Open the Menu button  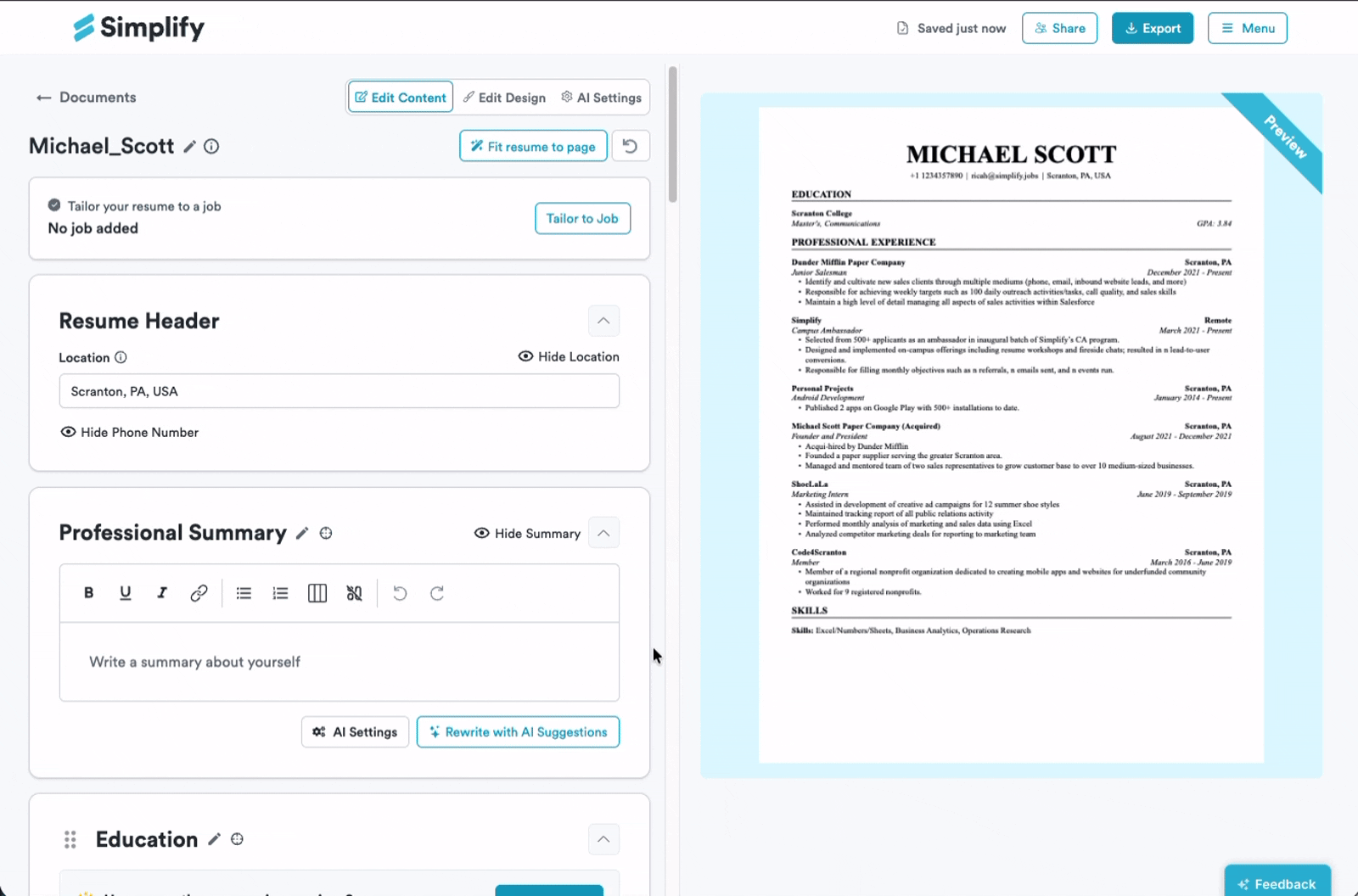click(x=1248, y=28)
